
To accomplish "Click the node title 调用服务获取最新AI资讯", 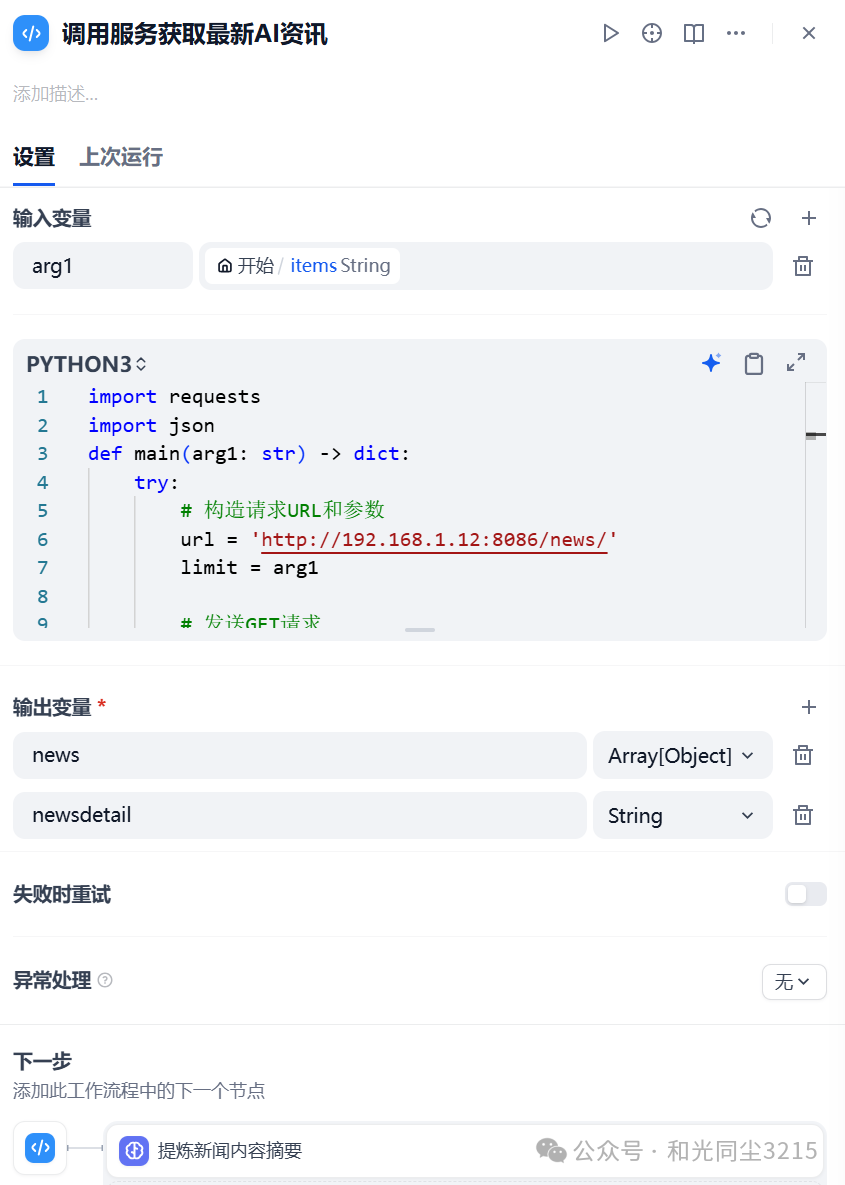I will (x=195, y=34).
